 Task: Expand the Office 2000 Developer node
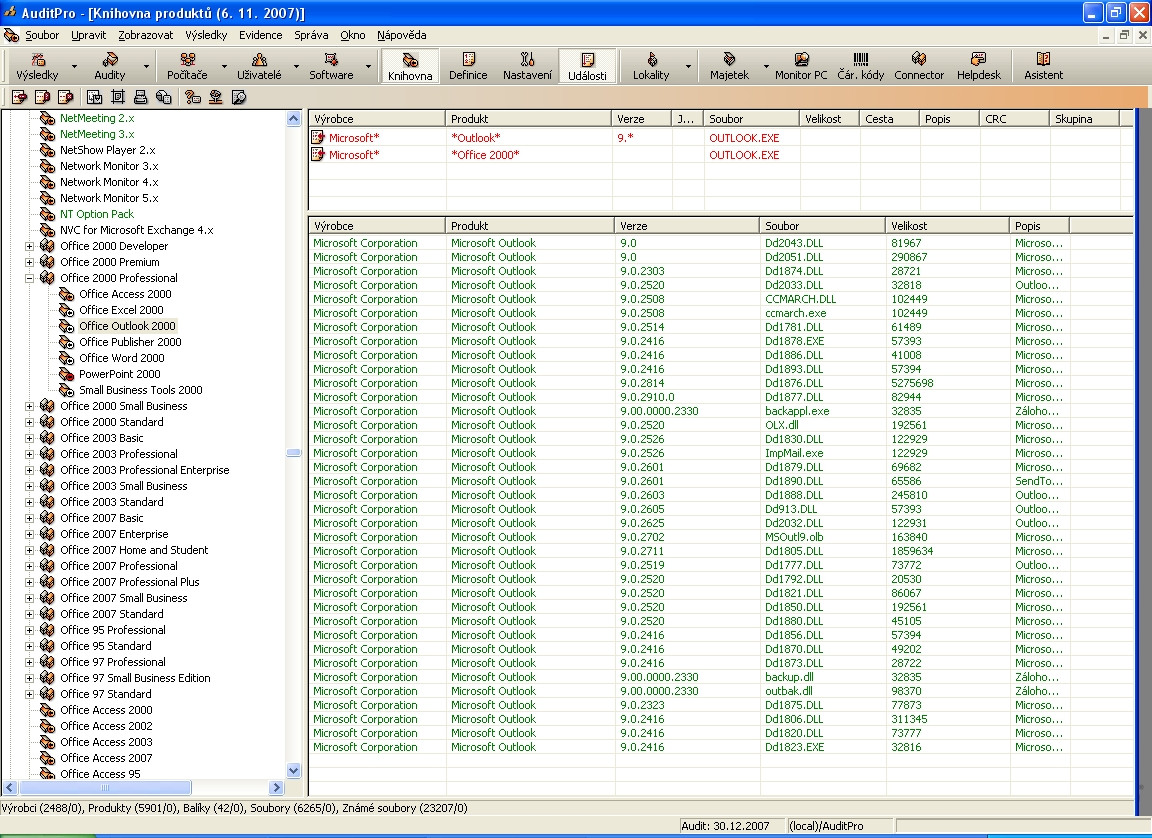point(29,246)
